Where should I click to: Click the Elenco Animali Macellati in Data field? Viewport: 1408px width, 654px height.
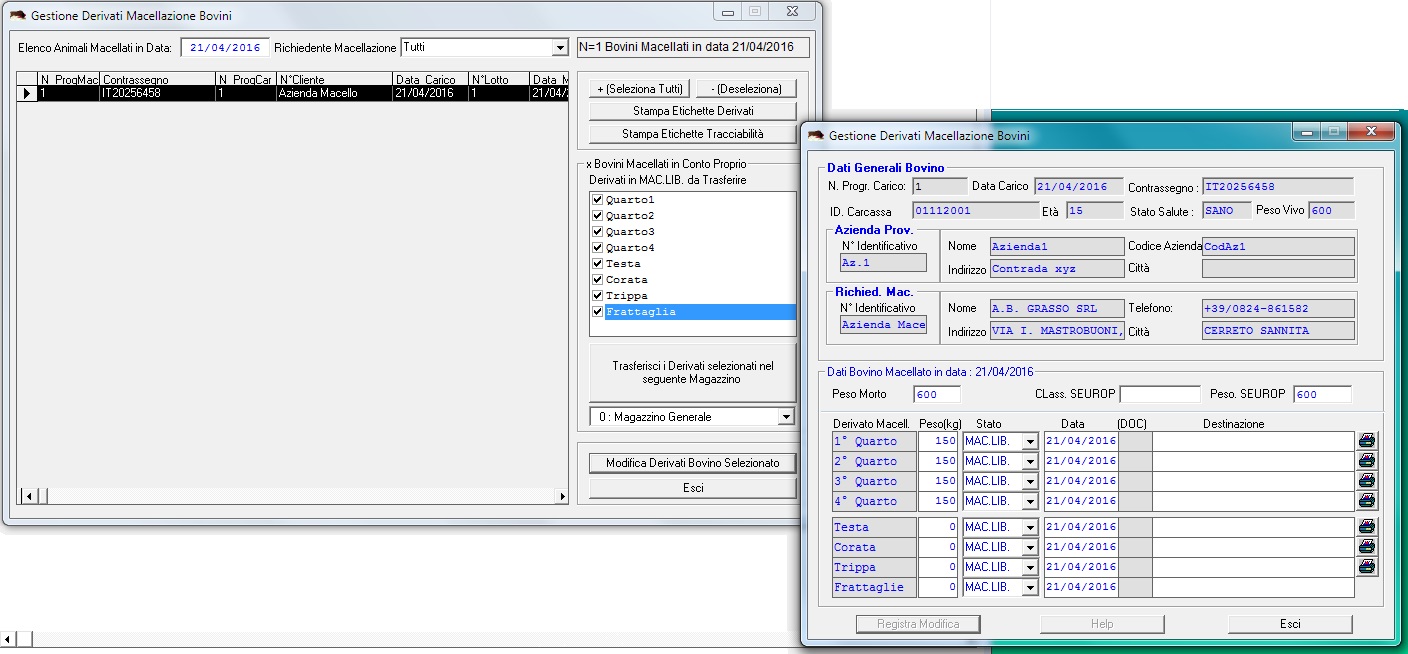[225, 48]
